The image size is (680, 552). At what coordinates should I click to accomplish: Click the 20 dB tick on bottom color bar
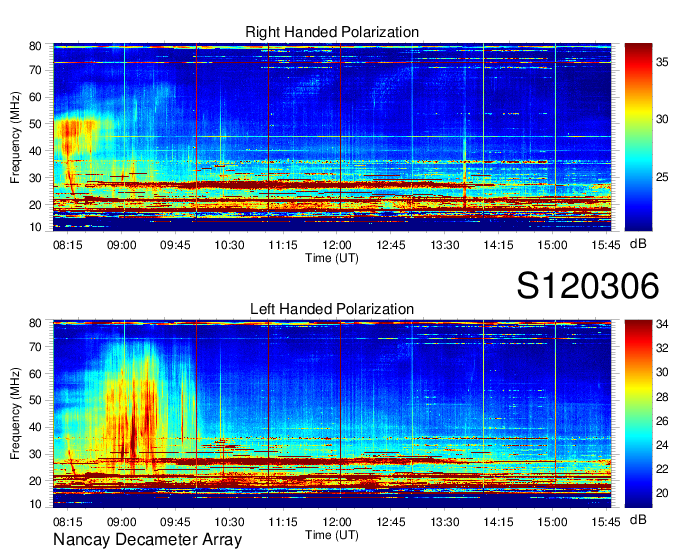point(662,493)
